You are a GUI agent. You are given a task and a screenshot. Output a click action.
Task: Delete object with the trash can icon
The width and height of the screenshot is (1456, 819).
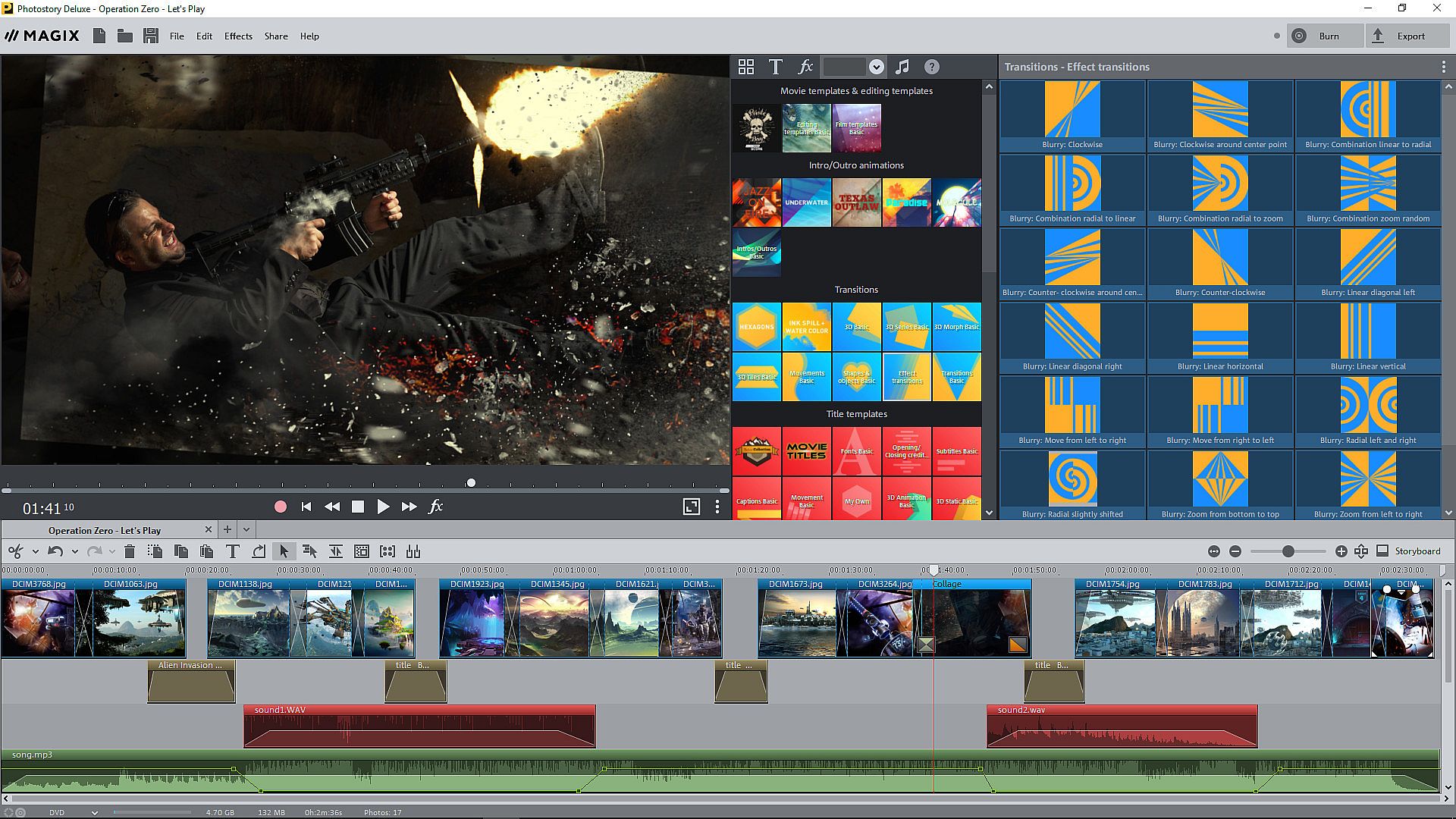pyautogui.click(x=129, y=551)
